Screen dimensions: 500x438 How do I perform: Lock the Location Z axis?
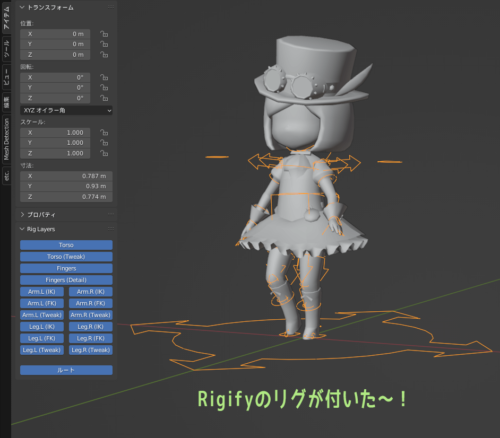pyautogui.click(x=104, y=54)
